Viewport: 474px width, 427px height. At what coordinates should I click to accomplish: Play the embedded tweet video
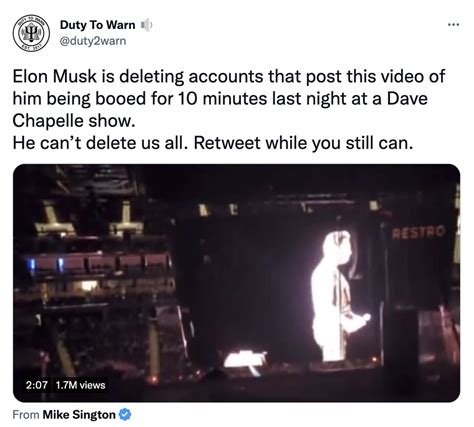tap(236, 283)
